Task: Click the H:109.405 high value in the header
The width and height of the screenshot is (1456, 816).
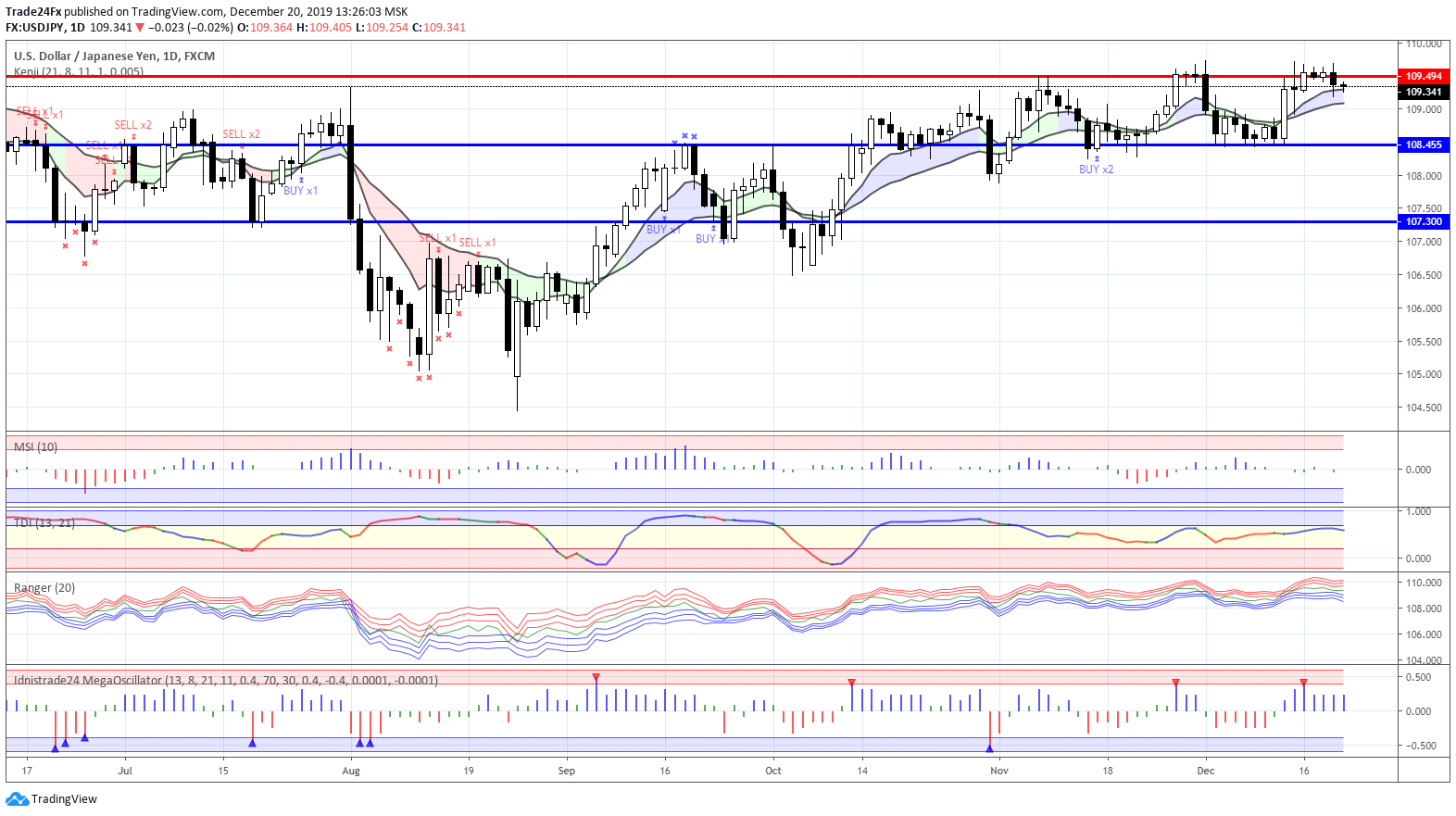Action: [324, 28]
